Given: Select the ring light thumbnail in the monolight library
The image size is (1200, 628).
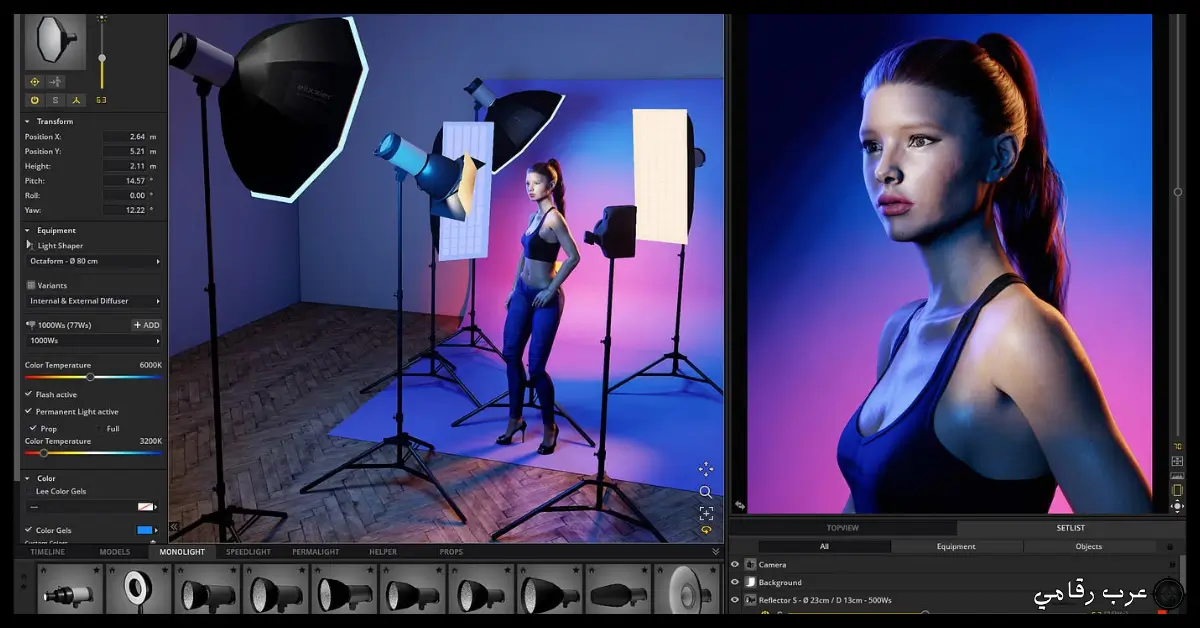Looking at the screenshot, I should point(137,590).
